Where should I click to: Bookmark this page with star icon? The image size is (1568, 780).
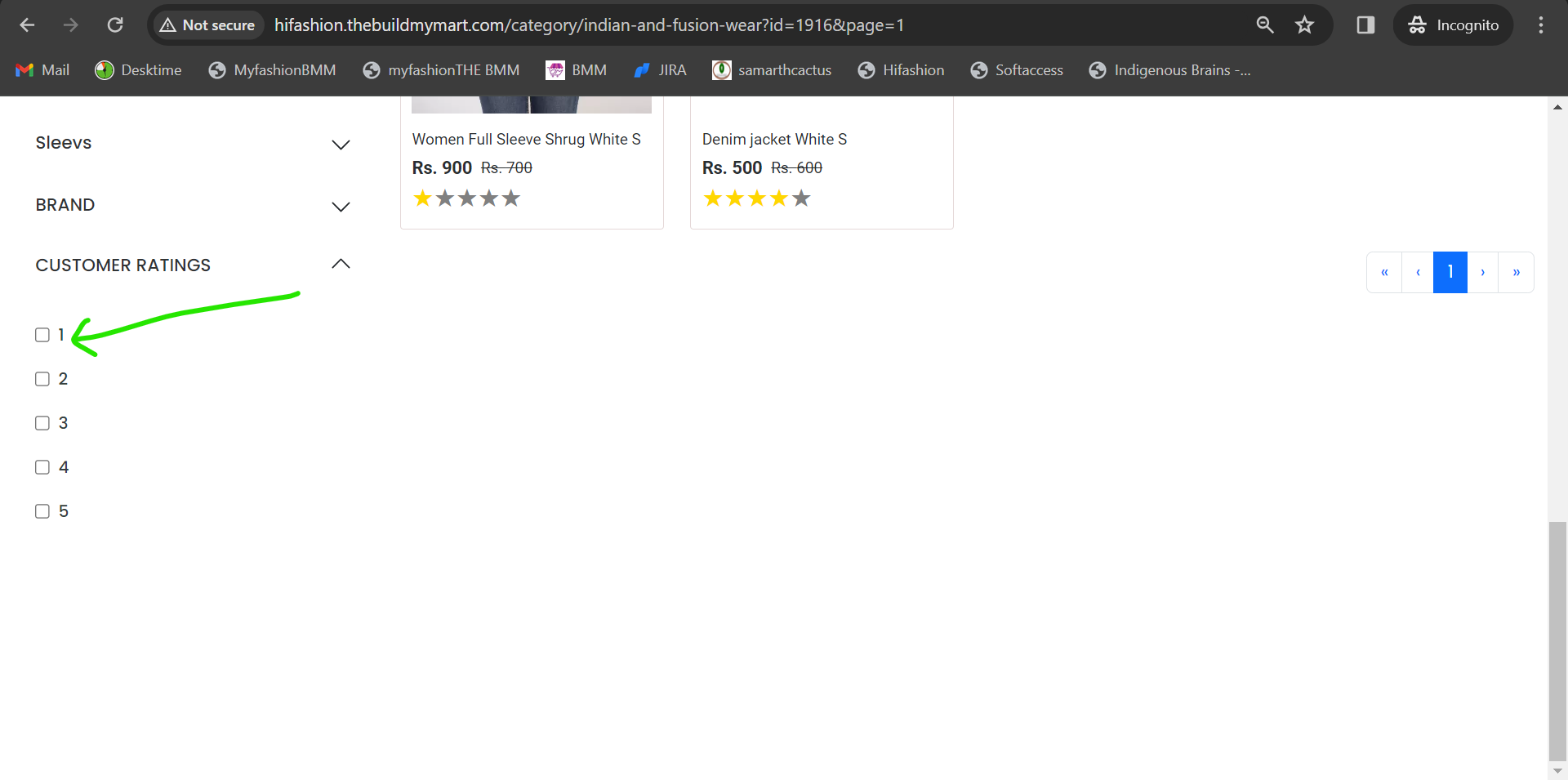[x=1304, y=25]
